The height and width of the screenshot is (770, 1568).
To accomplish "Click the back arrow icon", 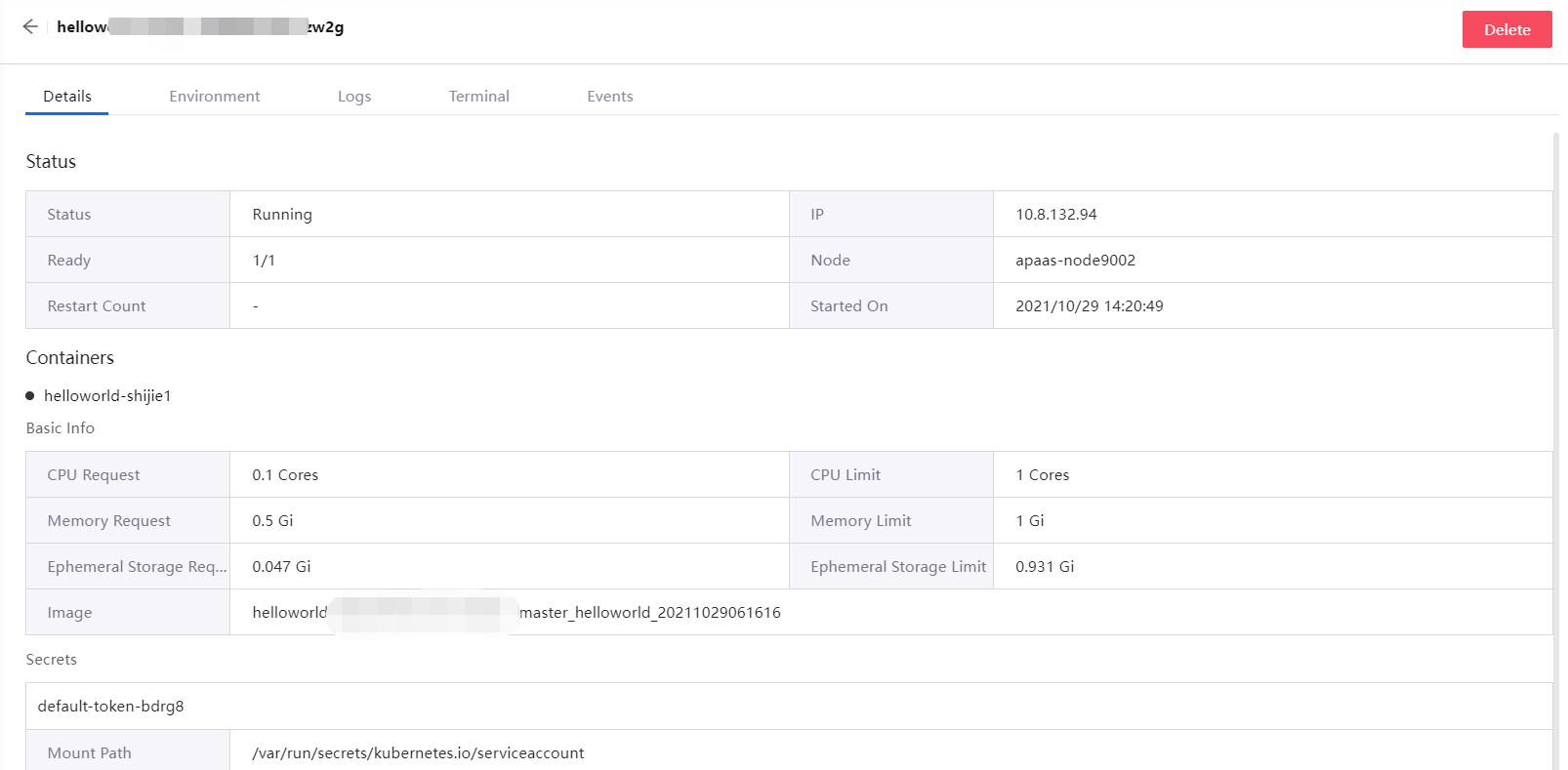I will (30, 27).
